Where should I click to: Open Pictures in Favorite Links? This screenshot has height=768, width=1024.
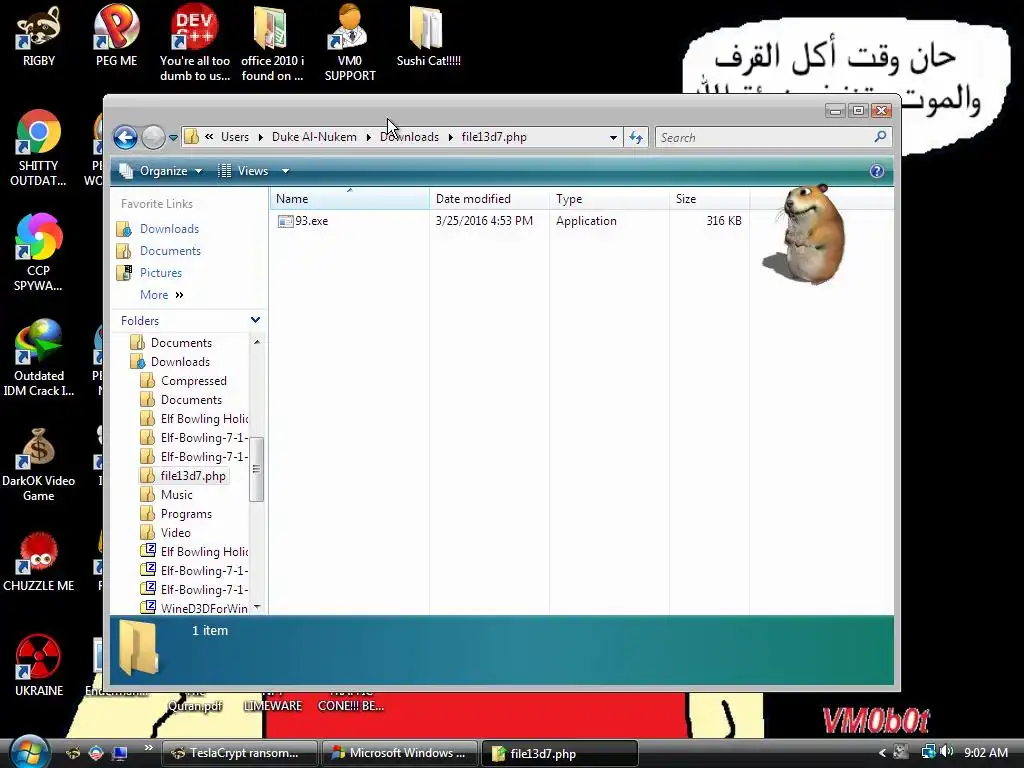[161, 273]
